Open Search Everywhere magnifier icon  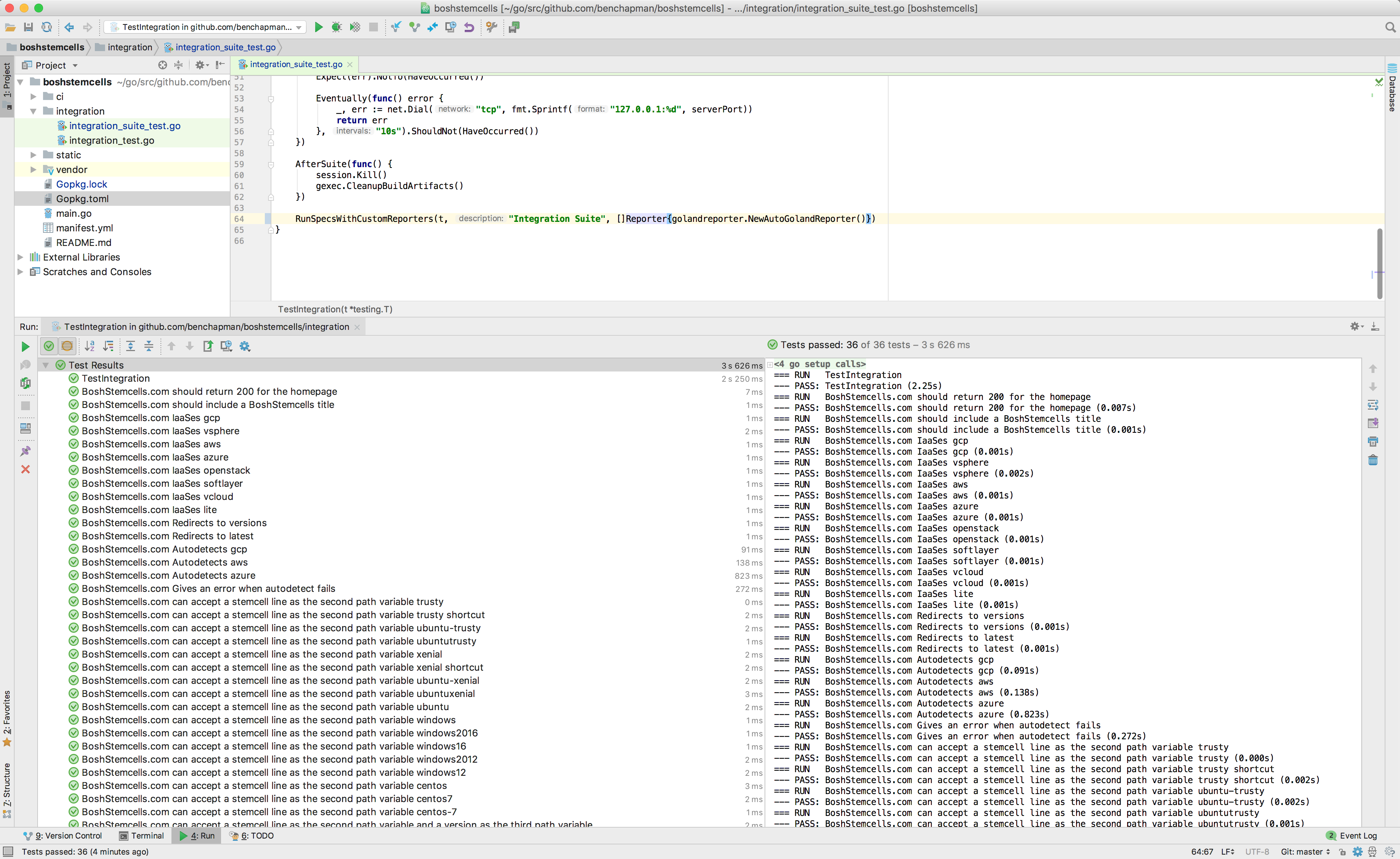pyautogui.click(x=1391, y=27)
